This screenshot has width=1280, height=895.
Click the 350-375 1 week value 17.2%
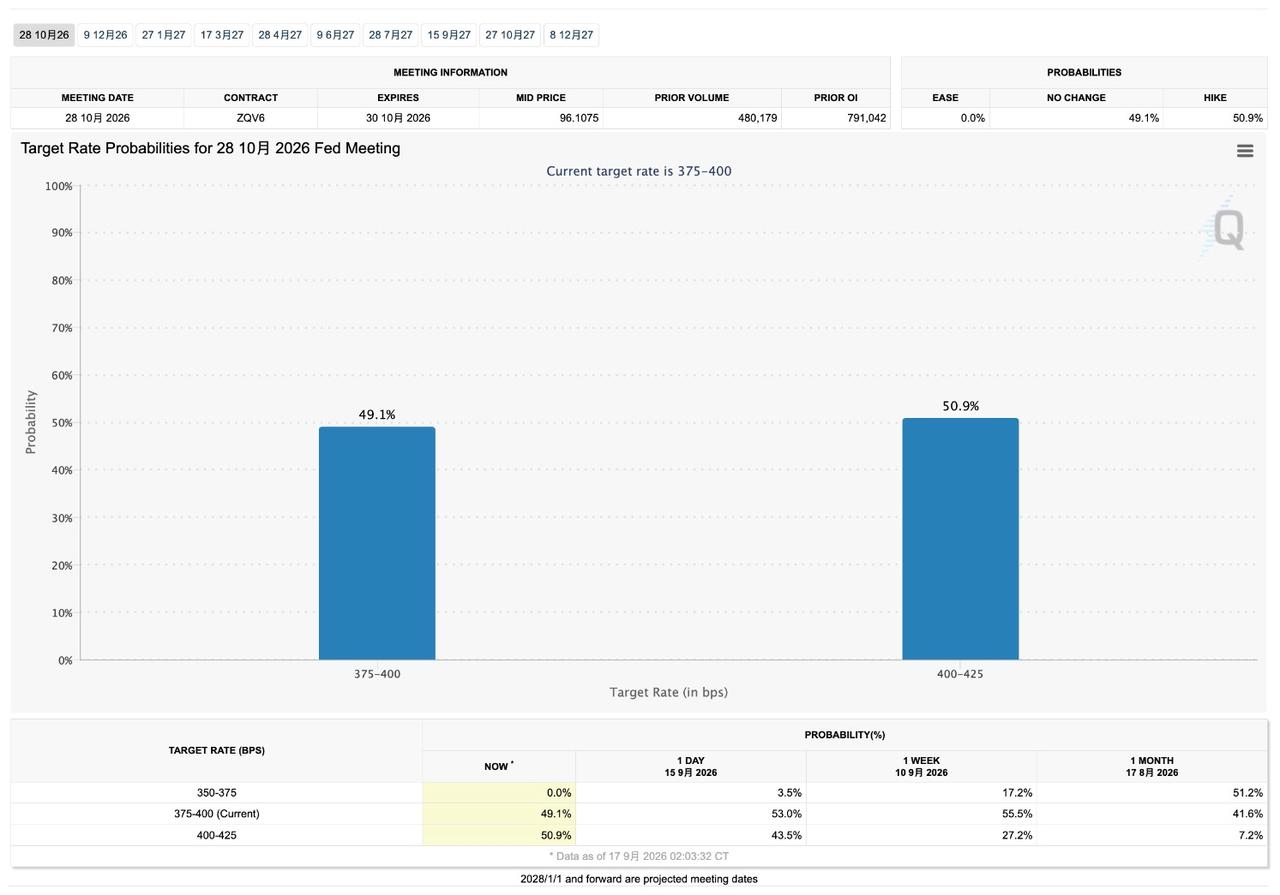click(921, 793)
